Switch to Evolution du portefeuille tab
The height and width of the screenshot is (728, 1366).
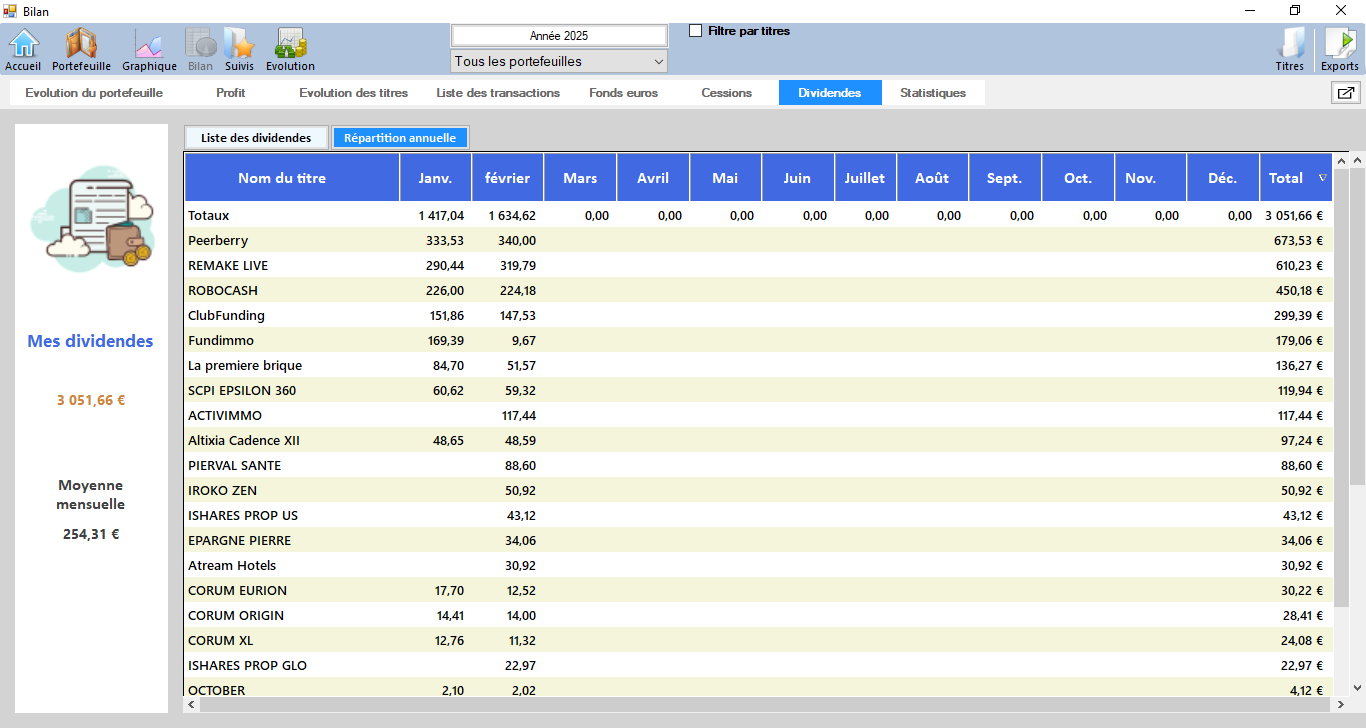(x=94, y=93)
